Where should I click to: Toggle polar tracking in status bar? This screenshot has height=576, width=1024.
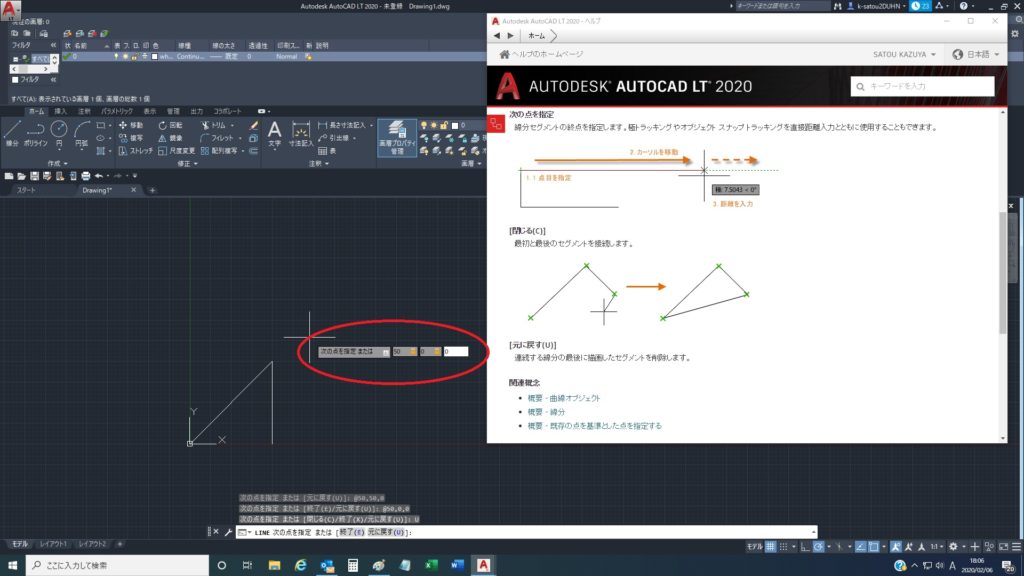coord(818,547)
